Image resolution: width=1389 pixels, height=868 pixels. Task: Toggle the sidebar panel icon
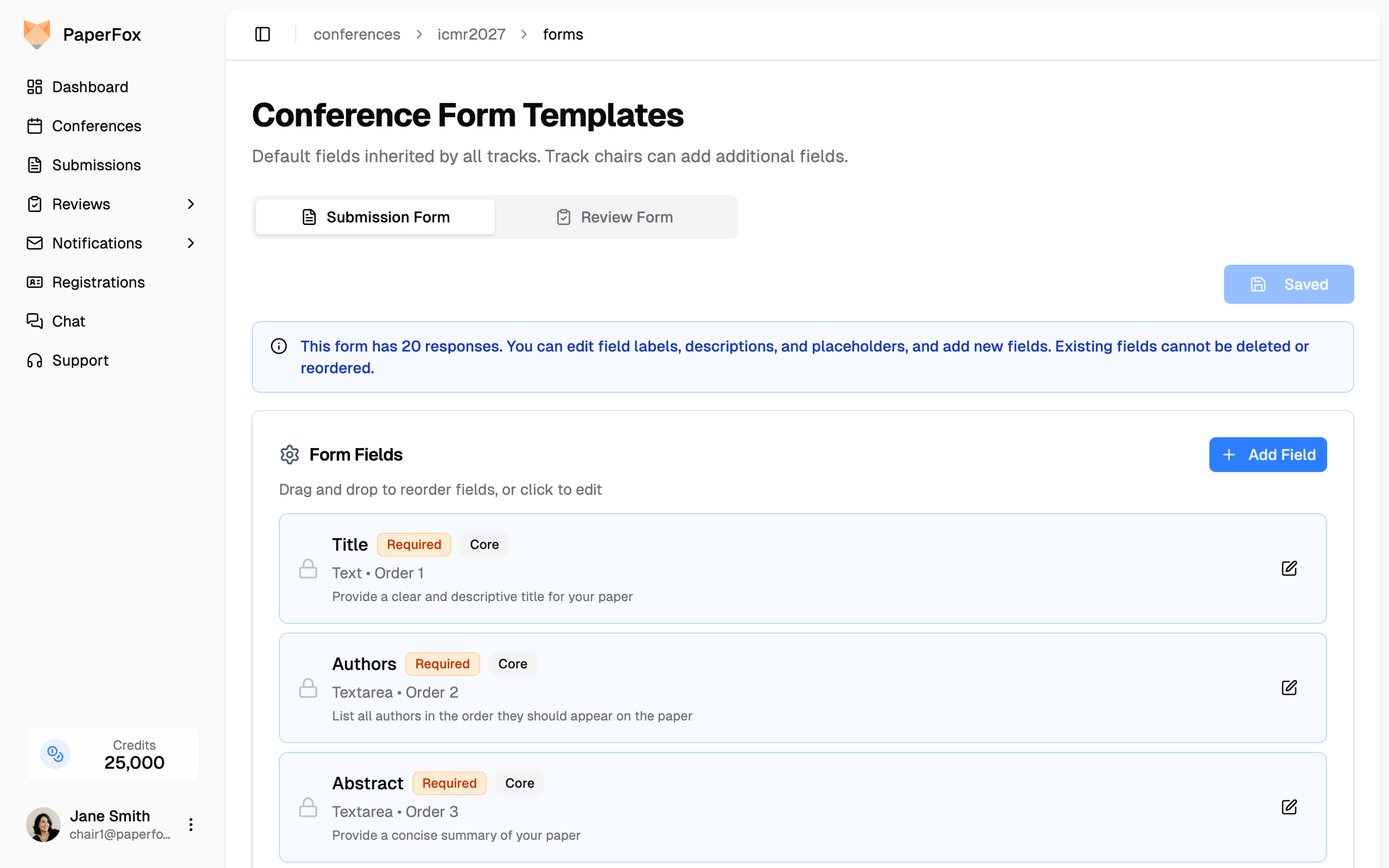pyautogui.click(x=262, y=34)
